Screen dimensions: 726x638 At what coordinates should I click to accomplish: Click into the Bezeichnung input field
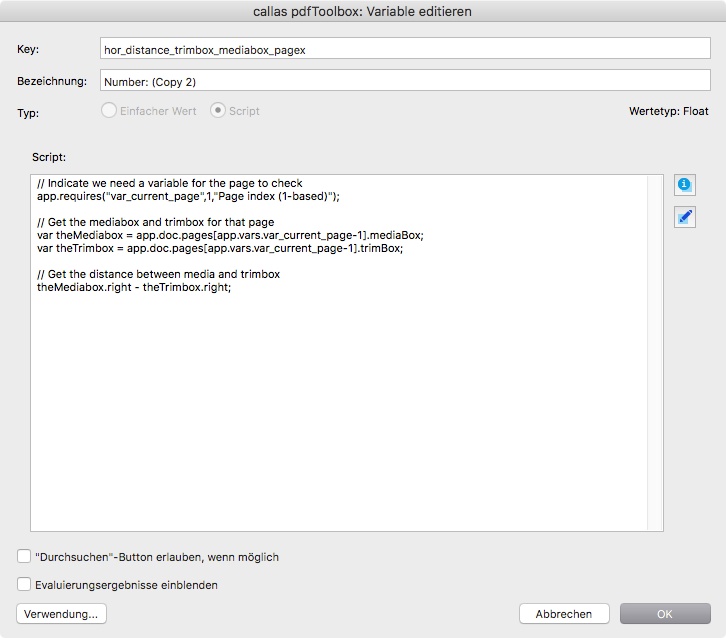click(x=405, y=81)
